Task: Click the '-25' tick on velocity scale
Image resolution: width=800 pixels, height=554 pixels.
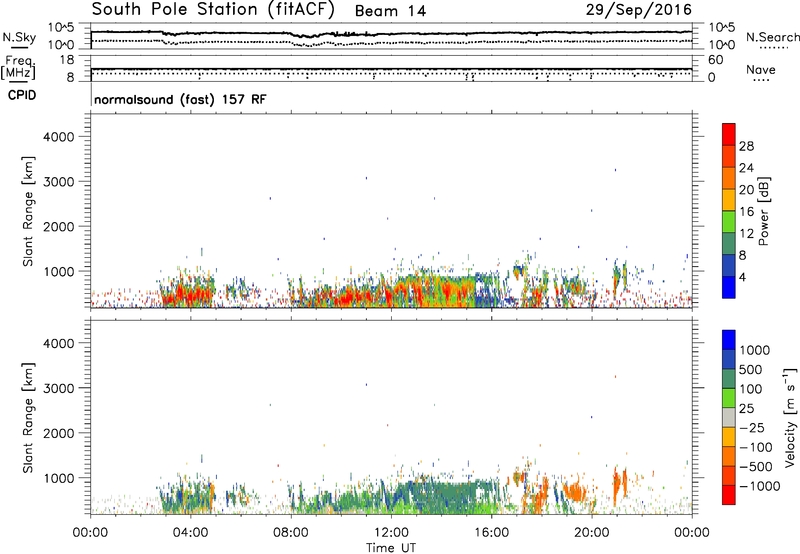Action: click(752, 428)
